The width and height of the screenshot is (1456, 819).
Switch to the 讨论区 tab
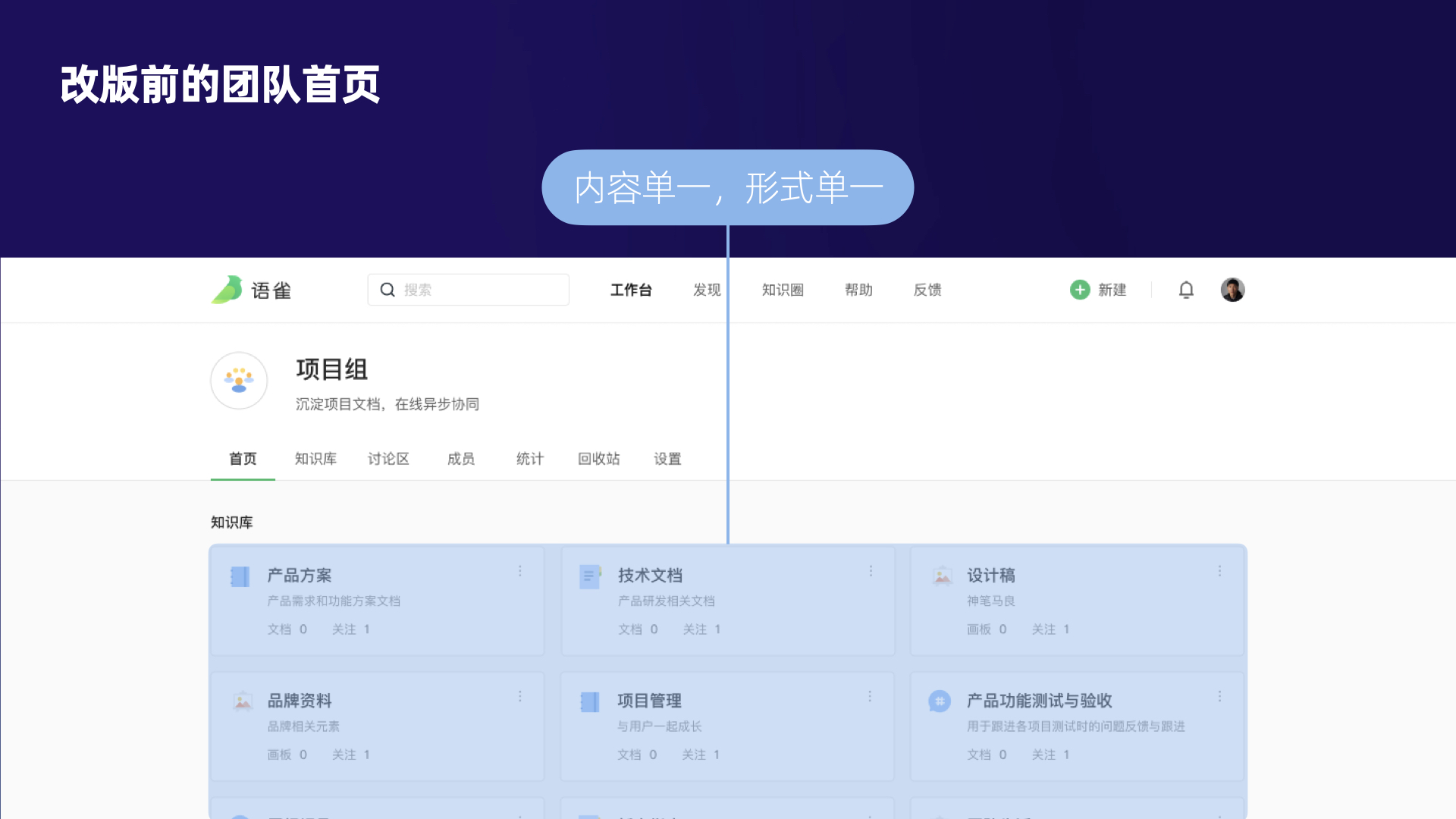coord(388,459)
